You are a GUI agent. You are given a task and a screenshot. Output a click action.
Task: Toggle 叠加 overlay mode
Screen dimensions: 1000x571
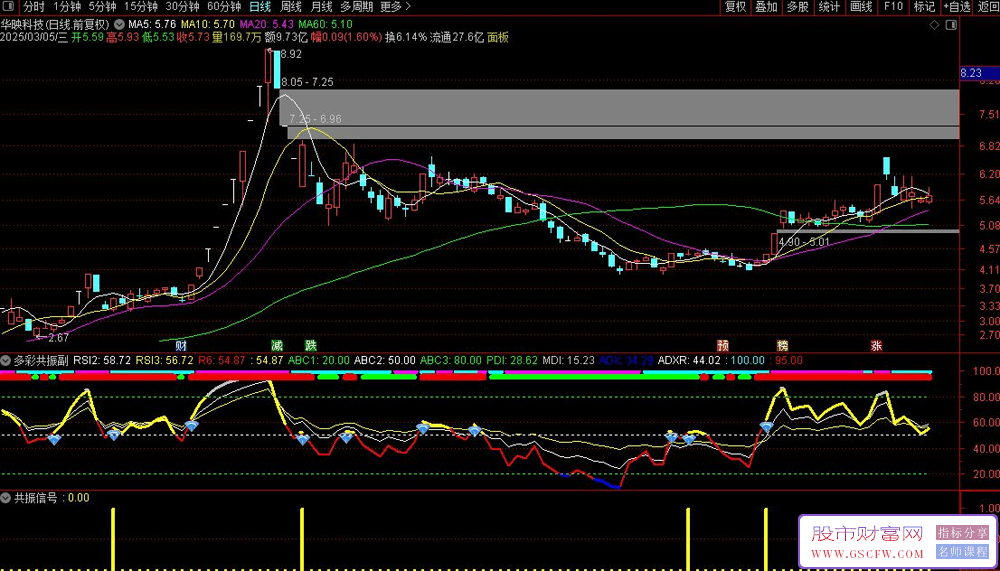point(766,7)
